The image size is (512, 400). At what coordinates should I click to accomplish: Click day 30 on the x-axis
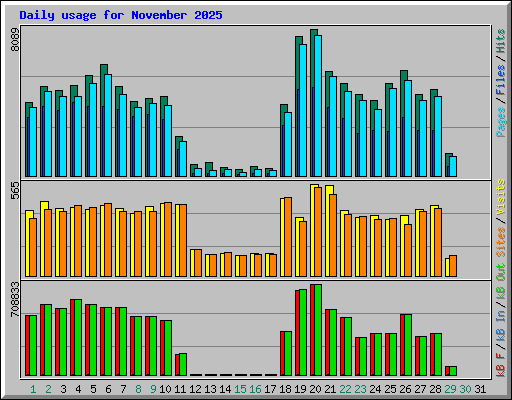coord(465,389)
